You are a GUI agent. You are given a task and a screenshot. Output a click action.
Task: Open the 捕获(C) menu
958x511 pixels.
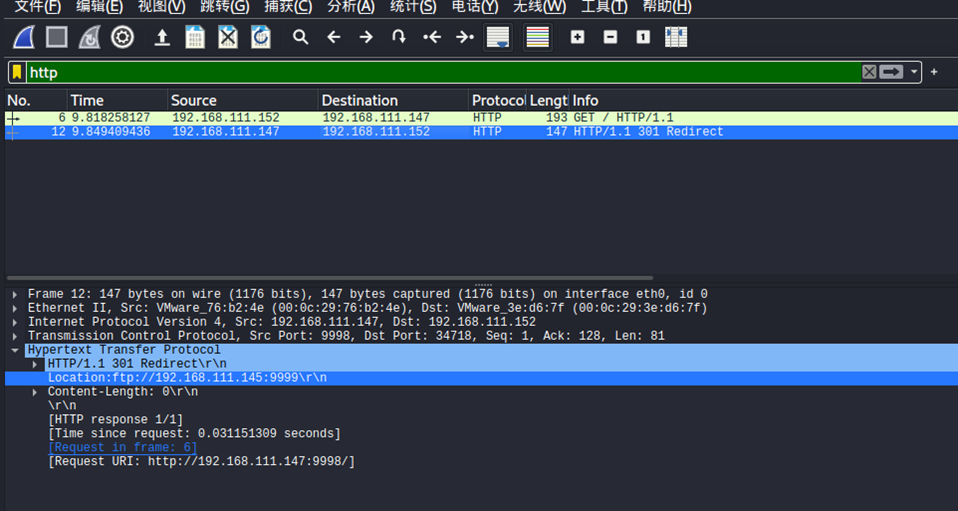(x=288, y=7)
